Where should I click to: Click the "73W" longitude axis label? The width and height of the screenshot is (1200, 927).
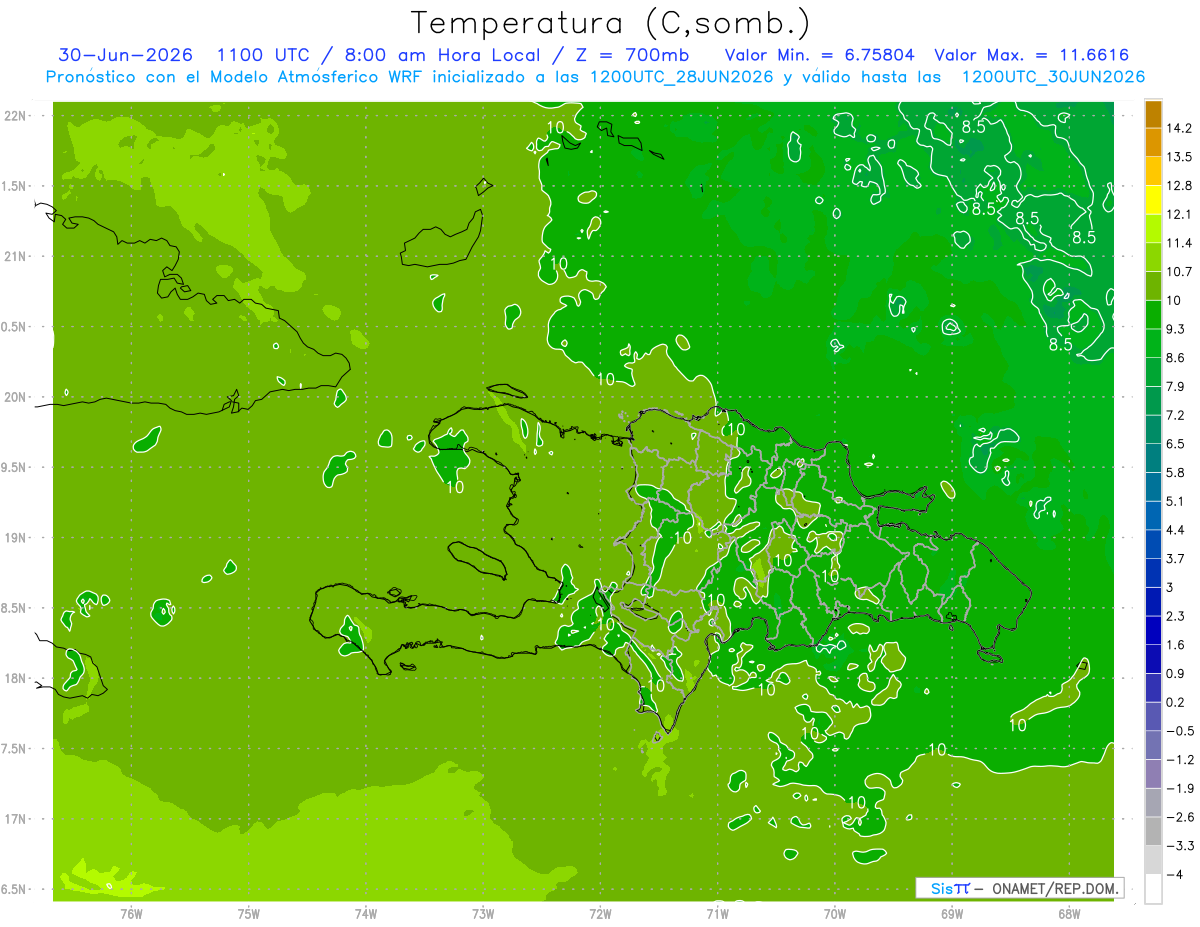click(483, 913)
